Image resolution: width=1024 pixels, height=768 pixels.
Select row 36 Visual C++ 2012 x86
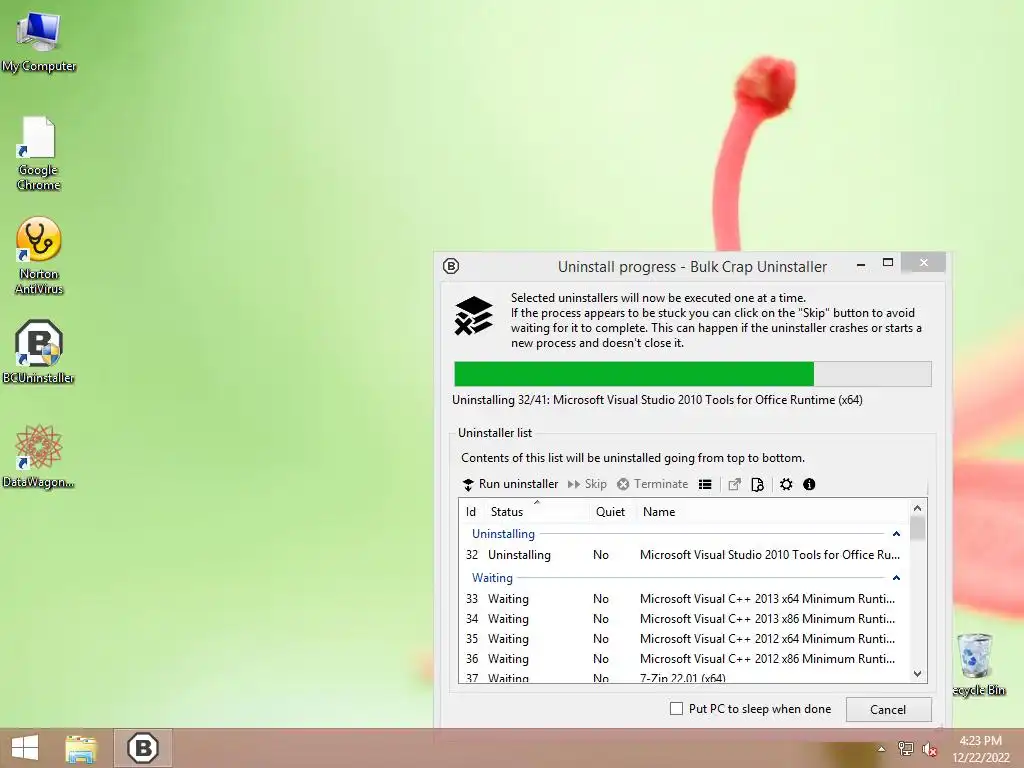pyautogui.click(x=683, y=659)
